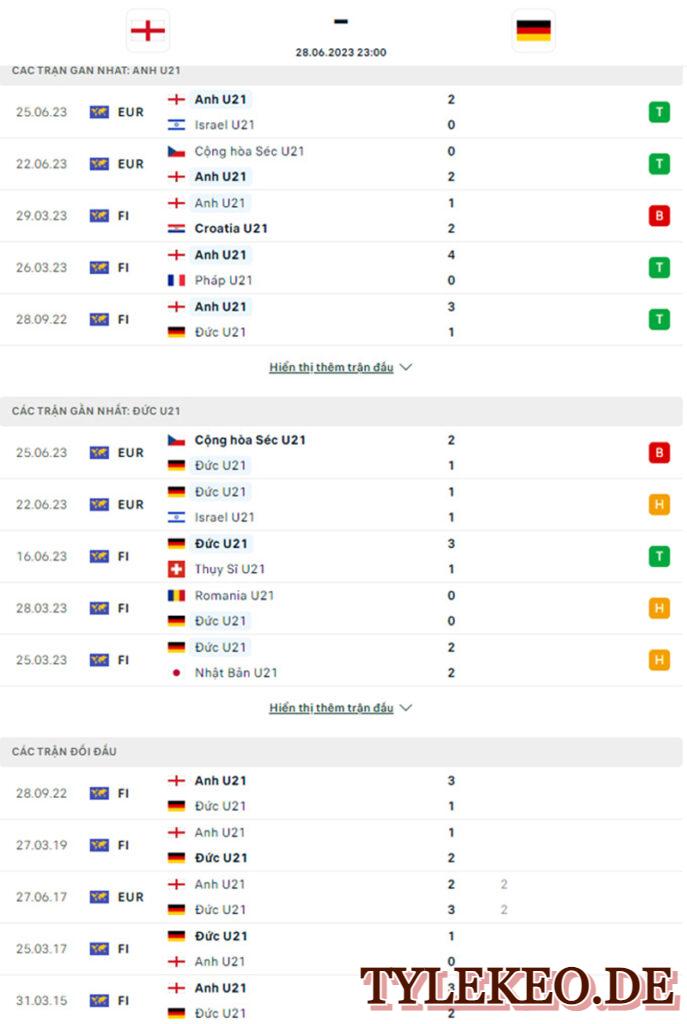Open the 16.06.23 Đức U21 vs Thụy Sĩ match
Screen dimensions: 687x1024
coord(342,556)
